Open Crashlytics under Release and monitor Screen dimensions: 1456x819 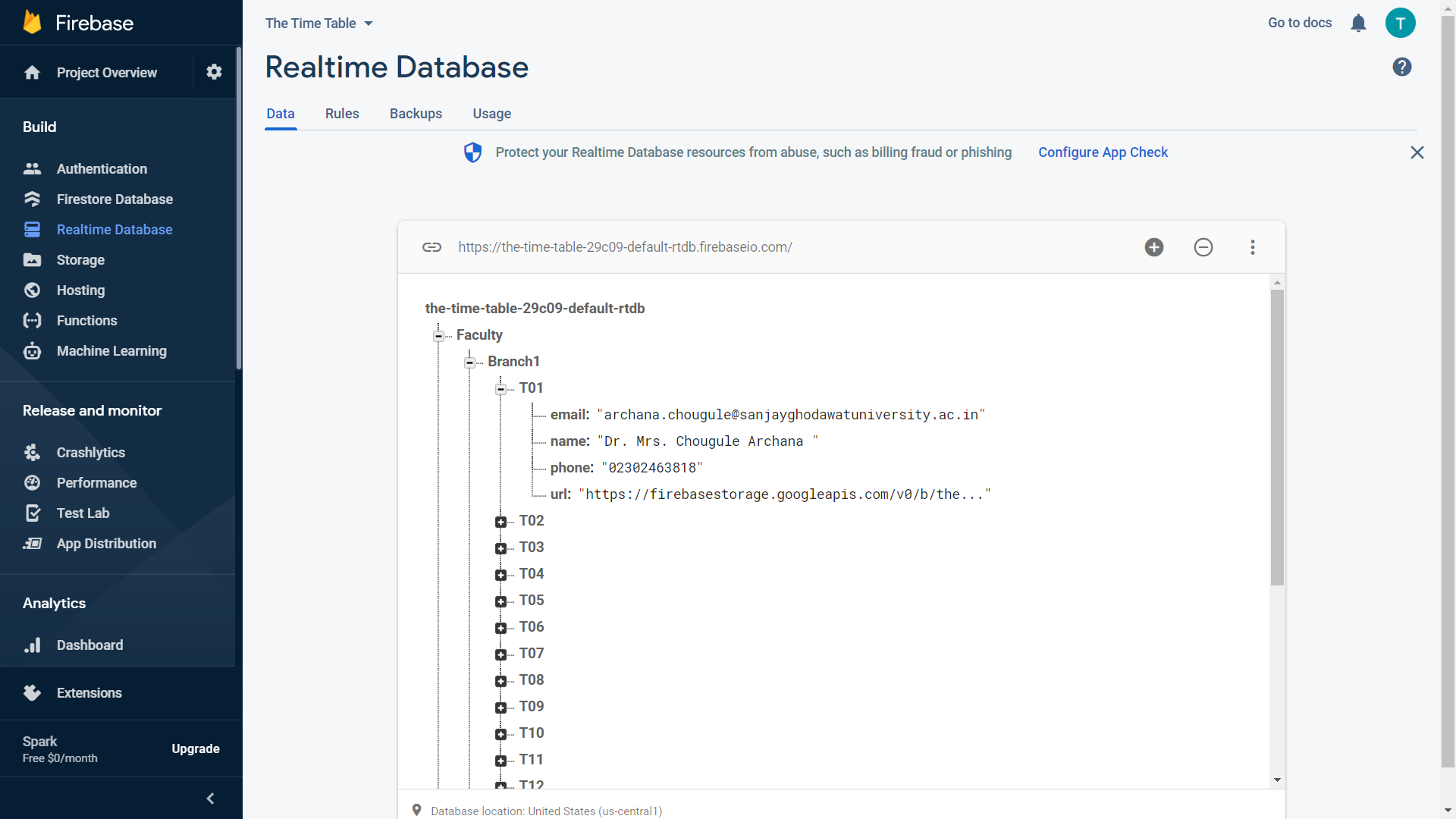[x=90, y=452]
